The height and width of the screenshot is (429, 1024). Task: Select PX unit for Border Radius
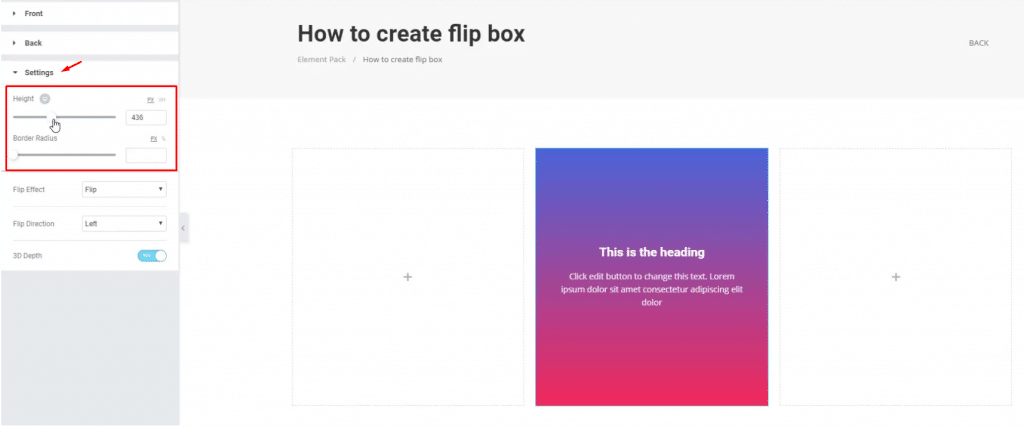(154, 139)
